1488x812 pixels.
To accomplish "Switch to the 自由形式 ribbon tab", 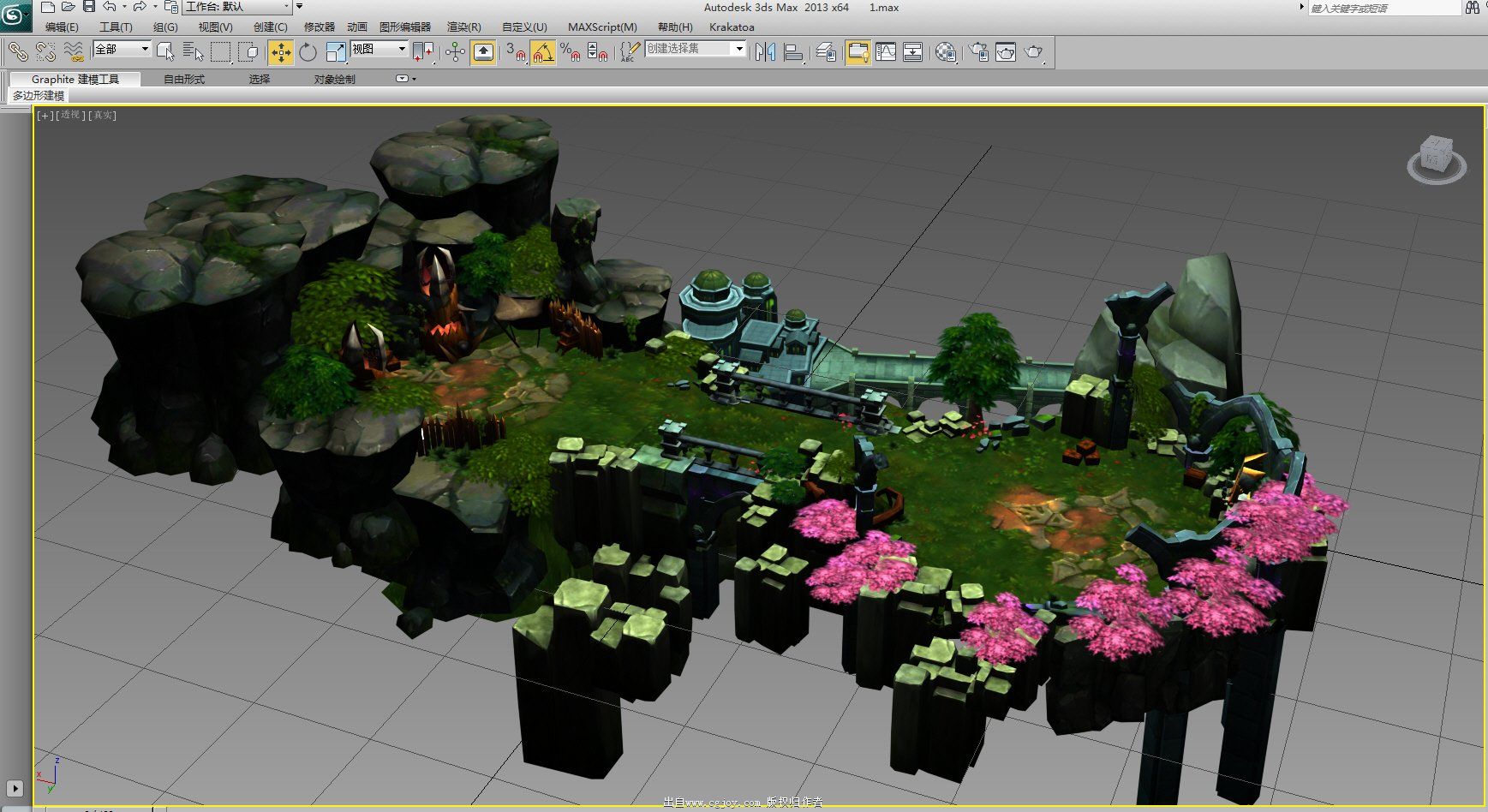I will click(x=184, y=79).
